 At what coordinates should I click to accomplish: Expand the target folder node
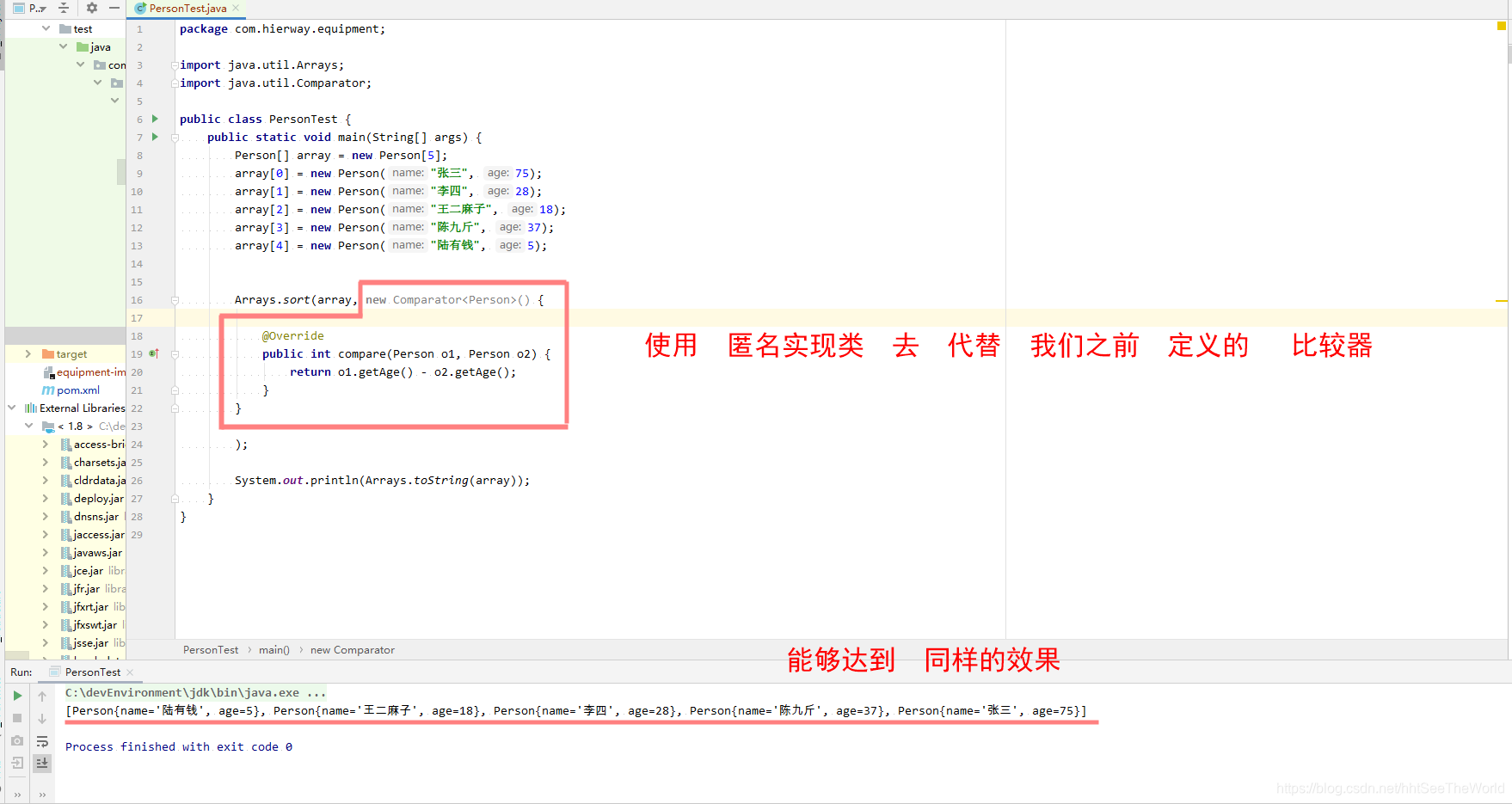tap(28, 353)
